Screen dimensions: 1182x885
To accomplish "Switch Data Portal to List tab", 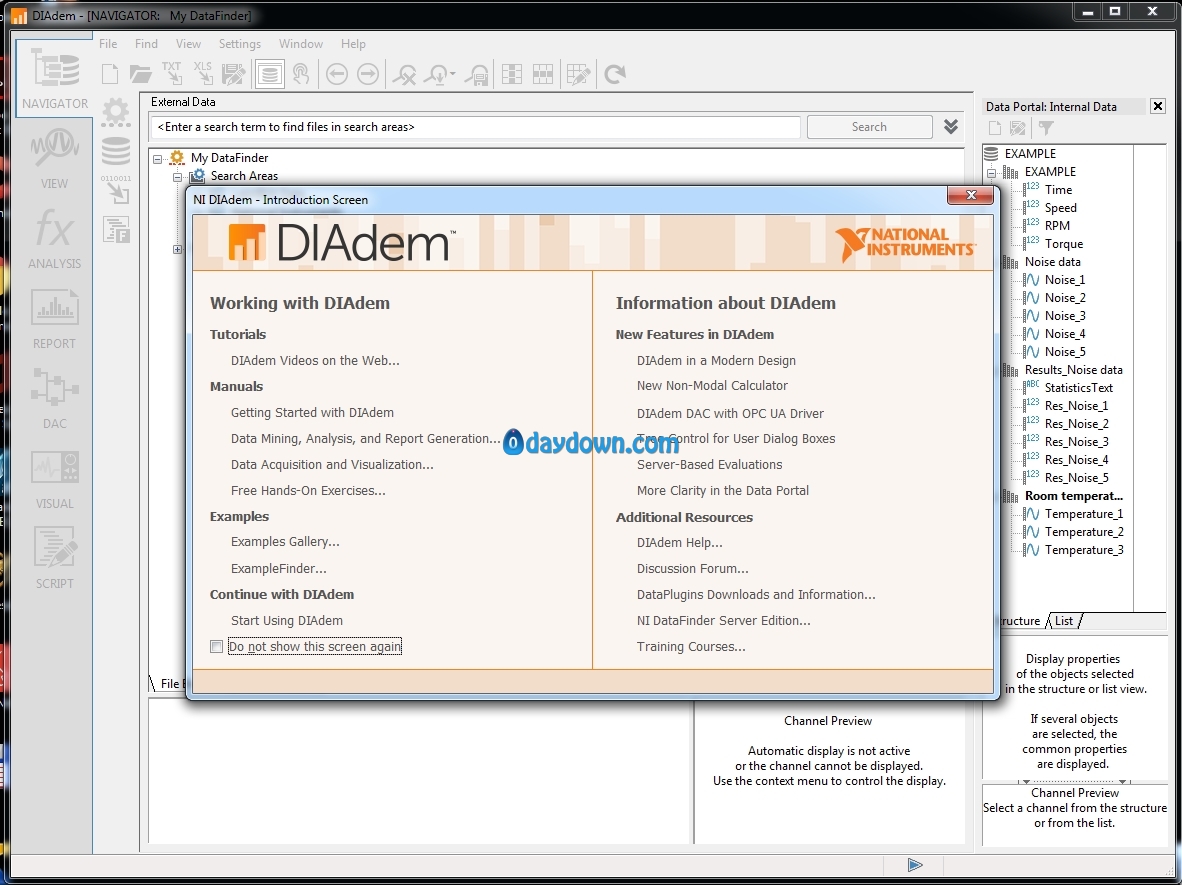I will pyautogui.click(x=1064, y=620).
